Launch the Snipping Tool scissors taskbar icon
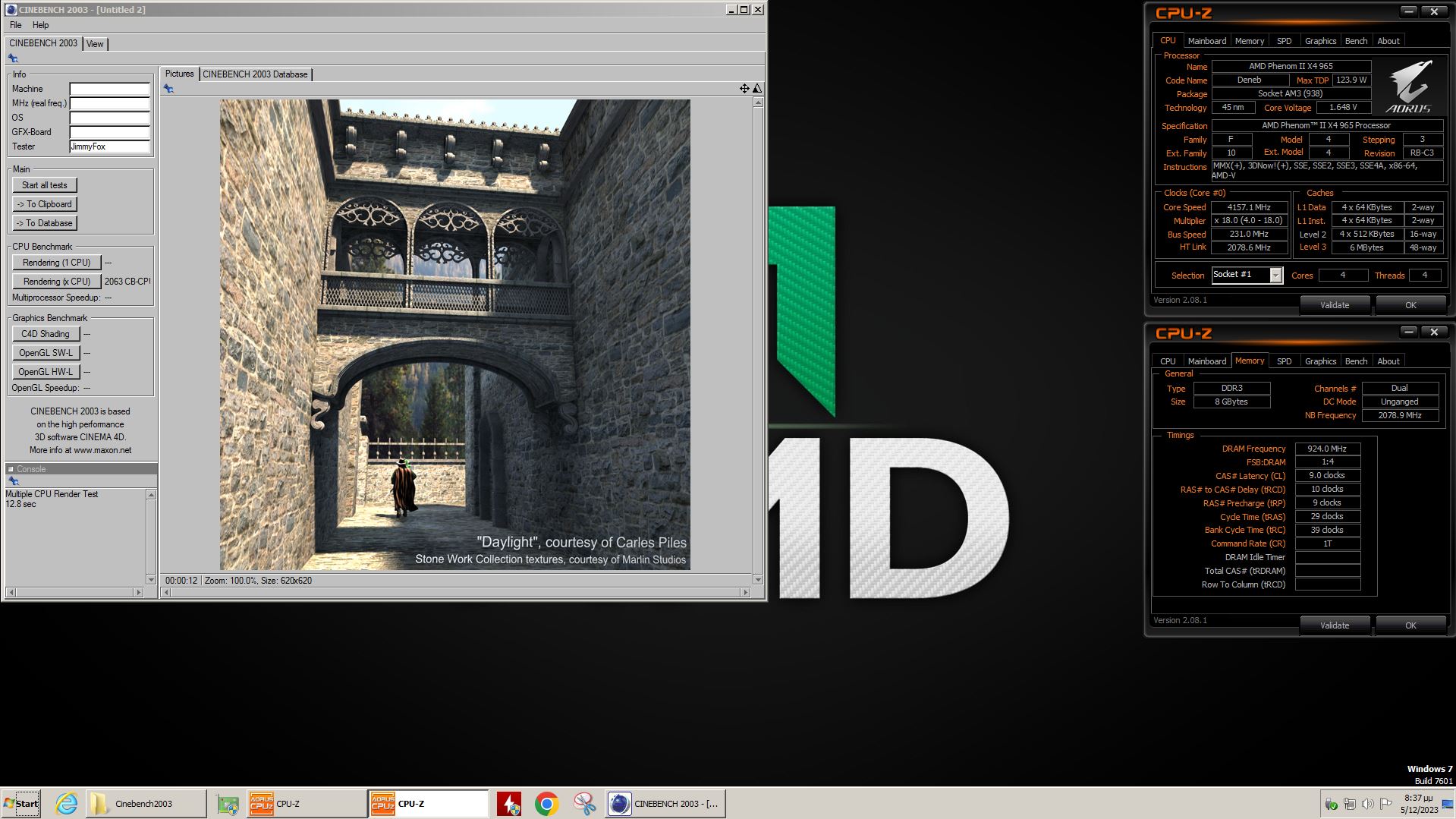 (584, 804)
